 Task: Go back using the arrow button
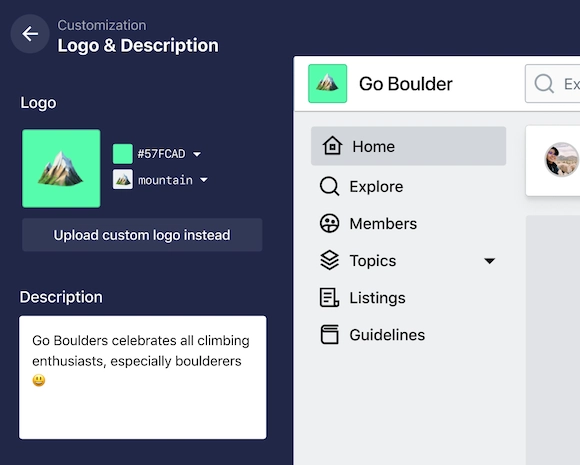coord(30,34)
